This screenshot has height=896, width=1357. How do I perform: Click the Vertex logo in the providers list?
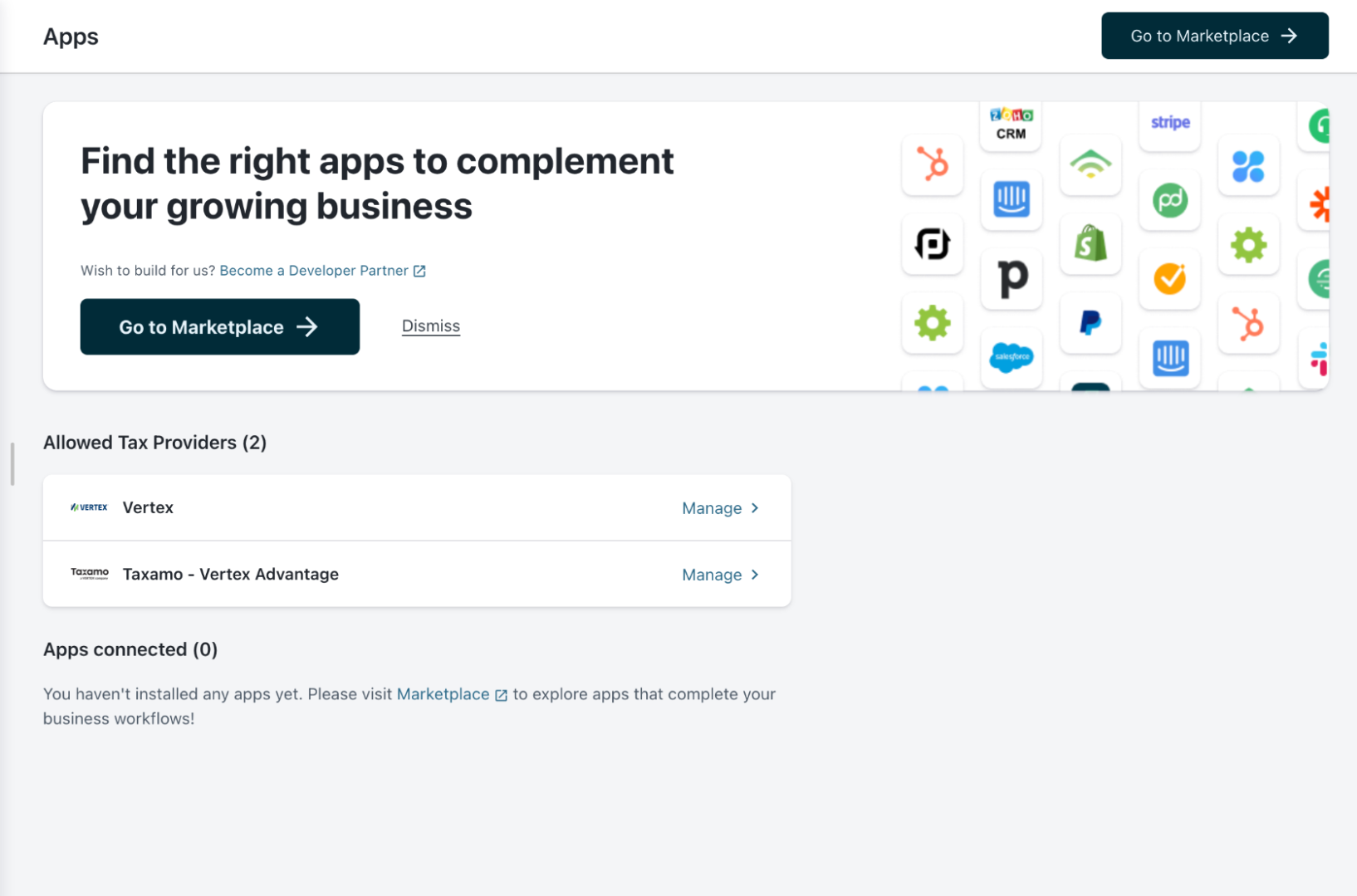[89, 507]
